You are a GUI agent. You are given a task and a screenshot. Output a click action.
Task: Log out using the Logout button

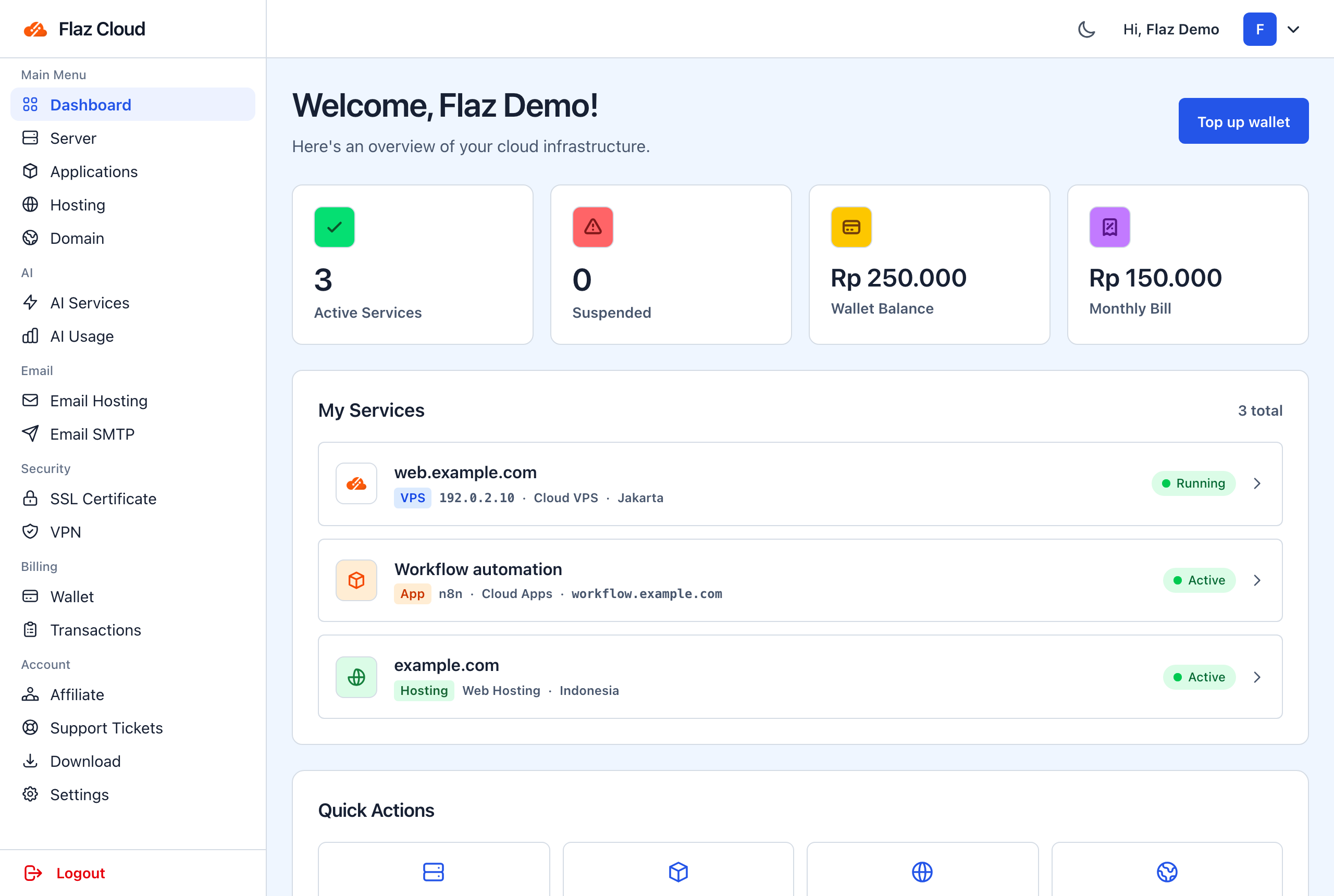pos(65,873)
